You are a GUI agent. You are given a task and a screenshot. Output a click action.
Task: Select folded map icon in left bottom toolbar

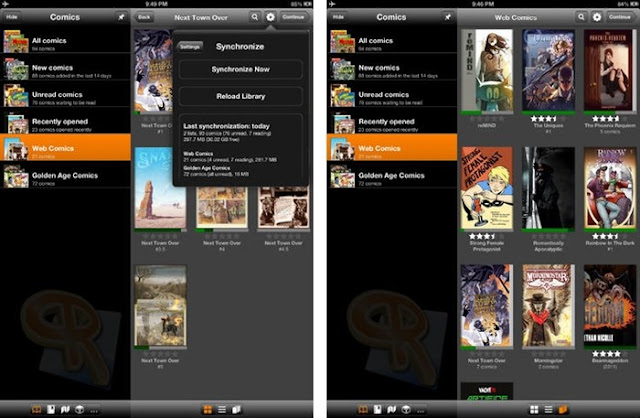pyautogui.click(x=65, y=409)
